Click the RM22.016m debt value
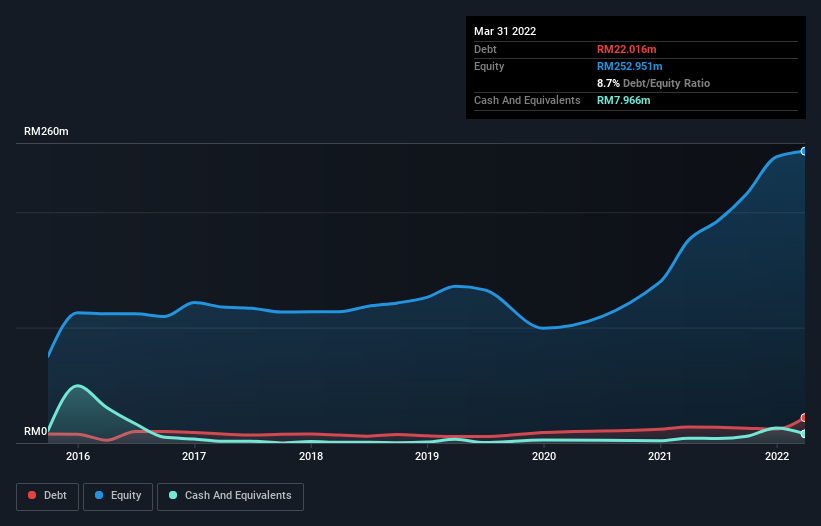The image size is (821, 526). [627, 49]
